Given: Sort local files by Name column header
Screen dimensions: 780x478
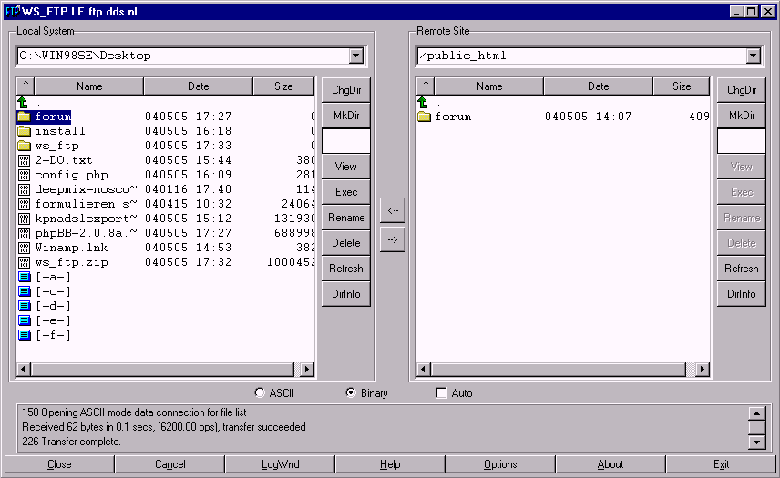Looking at the screenshot, I should (x=89, y=87).
